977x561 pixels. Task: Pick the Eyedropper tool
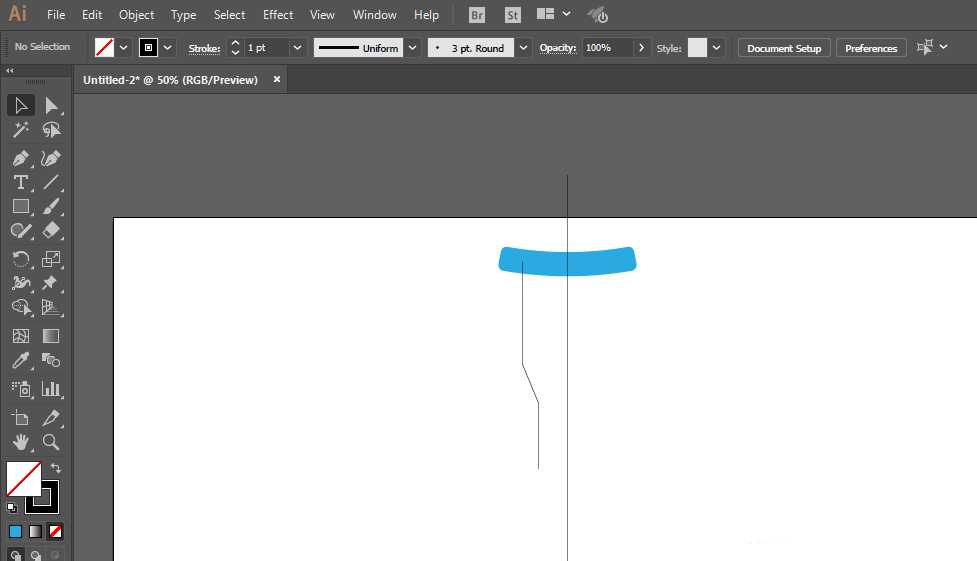pyautogui.click(x=20, y=361)
